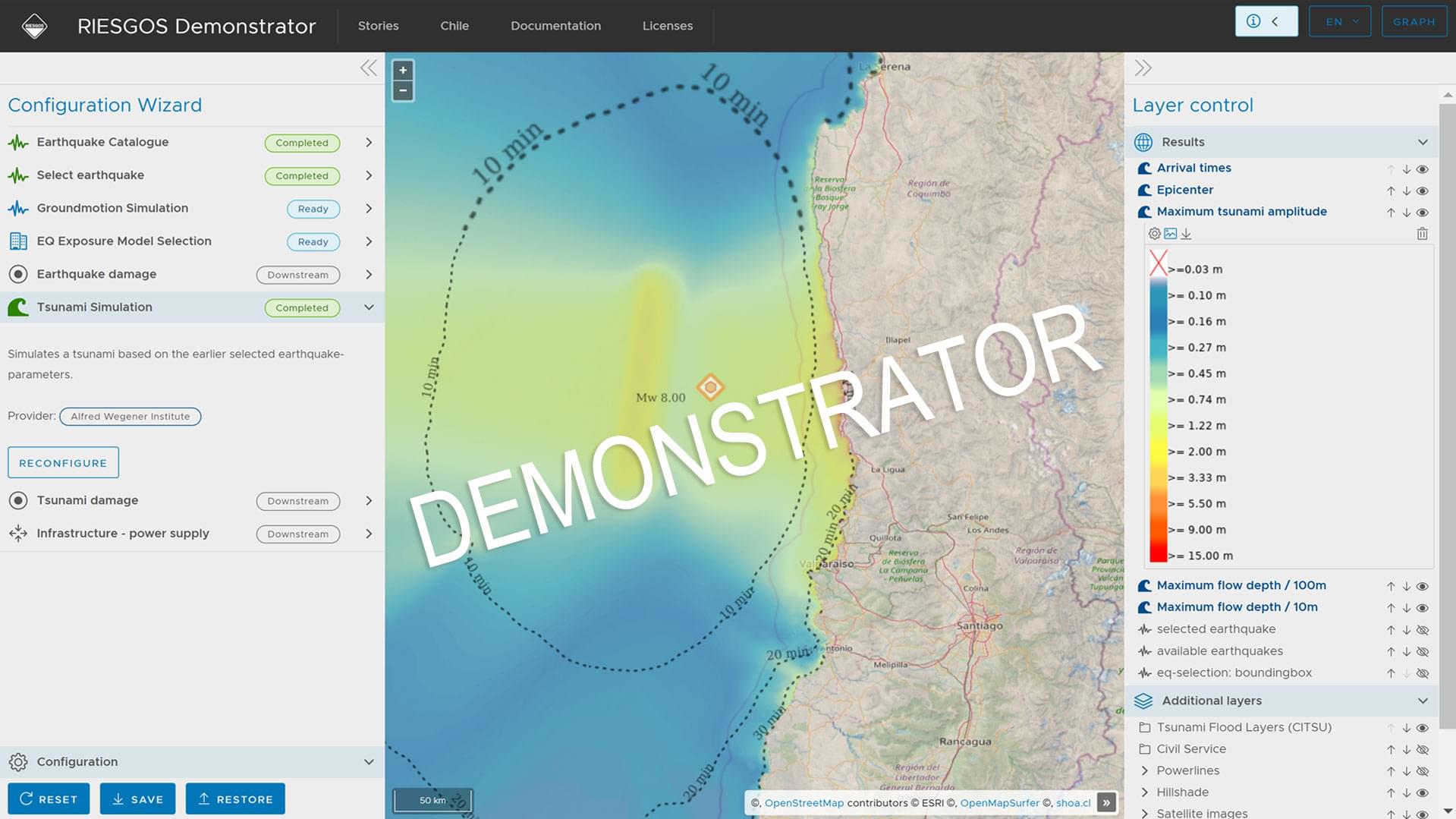Click the EQ Exposure Model building icon
The image size is (1456, 819).
coord(18,241)
